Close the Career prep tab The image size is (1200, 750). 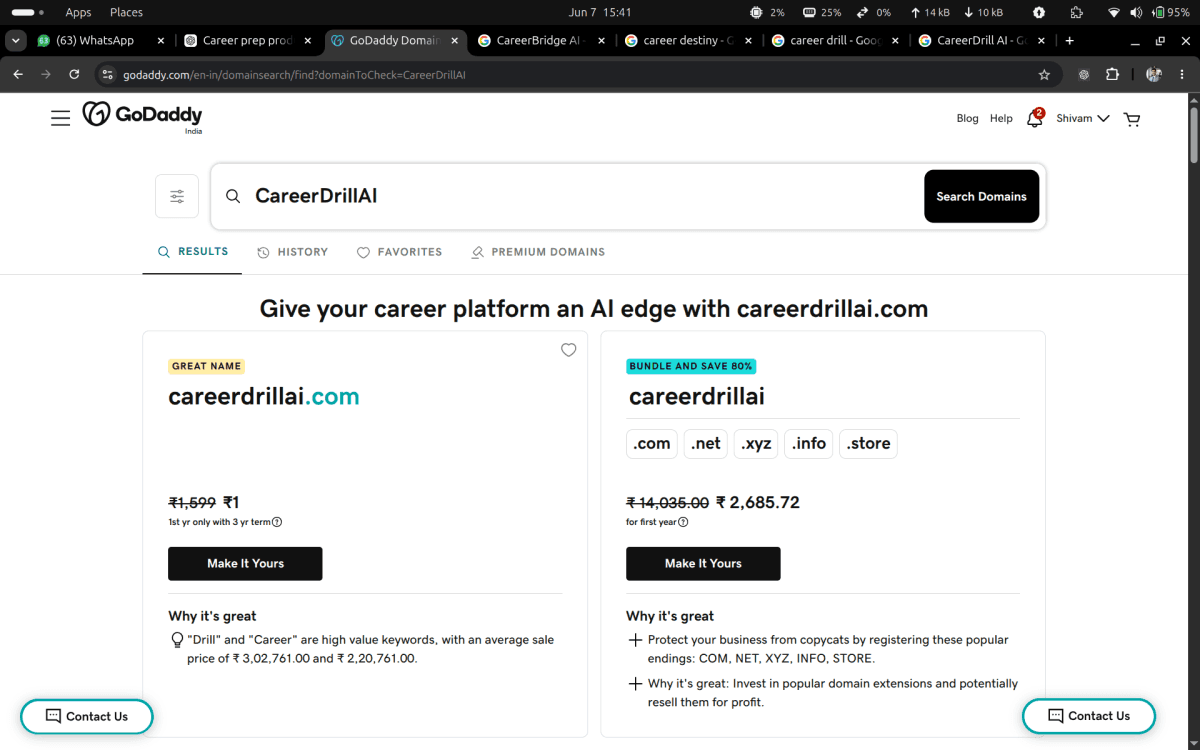[x=307, y=41]
